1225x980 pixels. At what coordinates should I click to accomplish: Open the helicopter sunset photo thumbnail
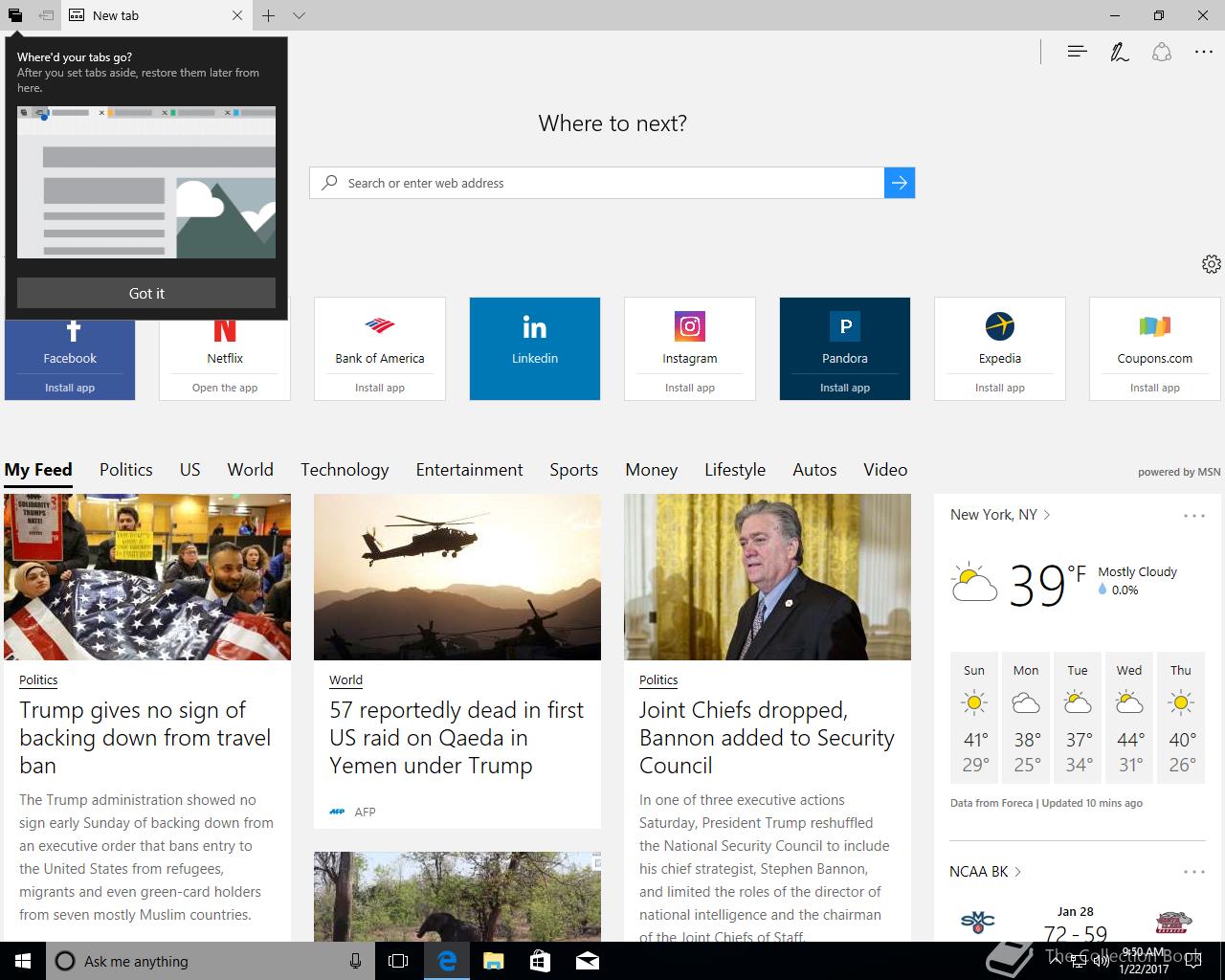pos(457,577)
